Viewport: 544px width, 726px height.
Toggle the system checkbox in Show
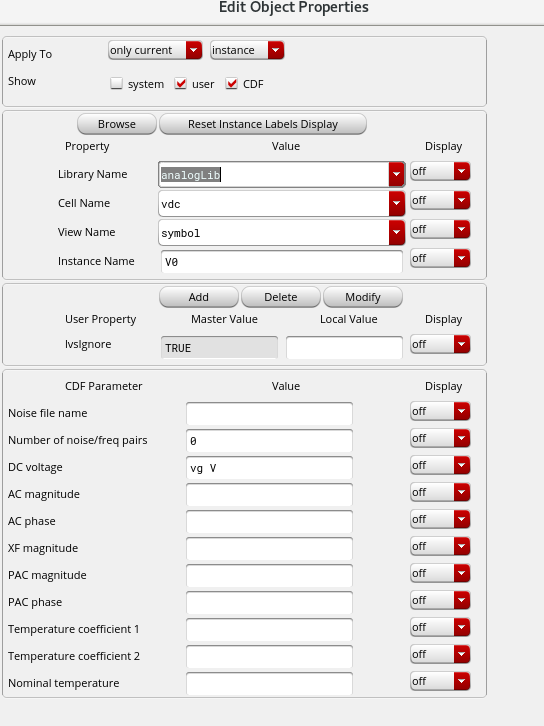(x=116, y=83)
